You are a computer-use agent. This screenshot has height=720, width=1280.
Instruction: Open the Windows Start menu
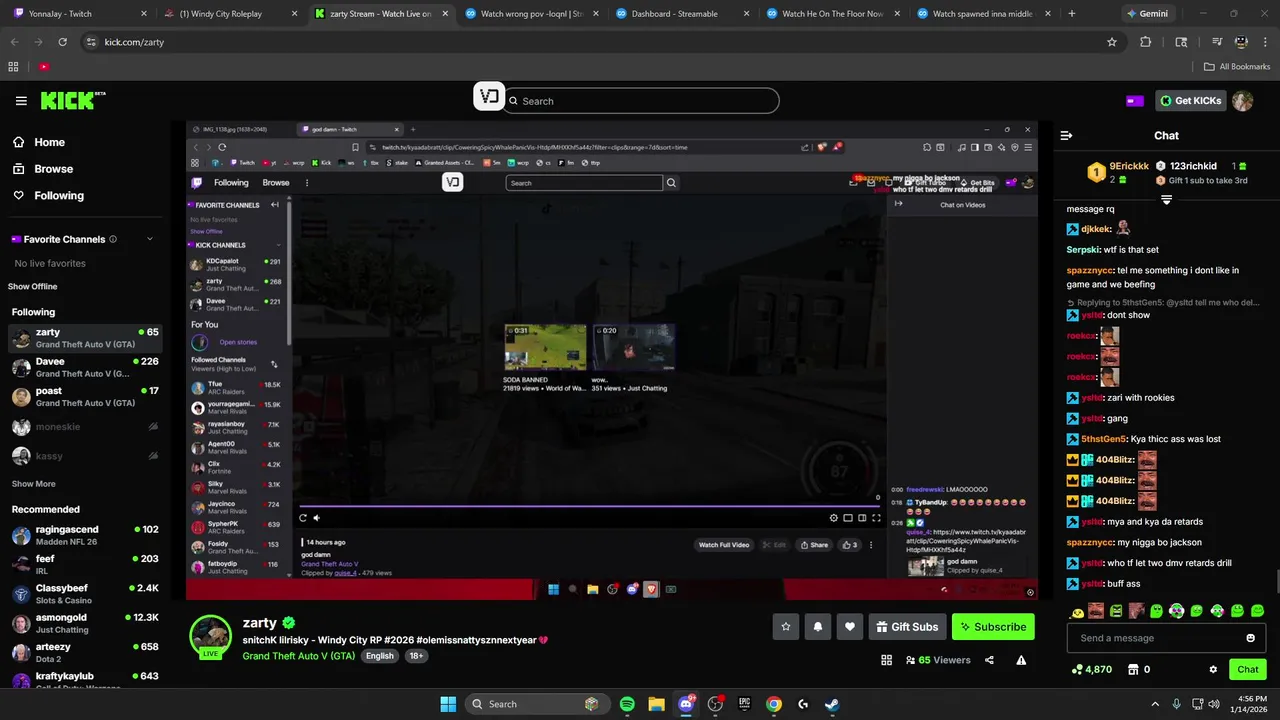[x=448, y=704]
